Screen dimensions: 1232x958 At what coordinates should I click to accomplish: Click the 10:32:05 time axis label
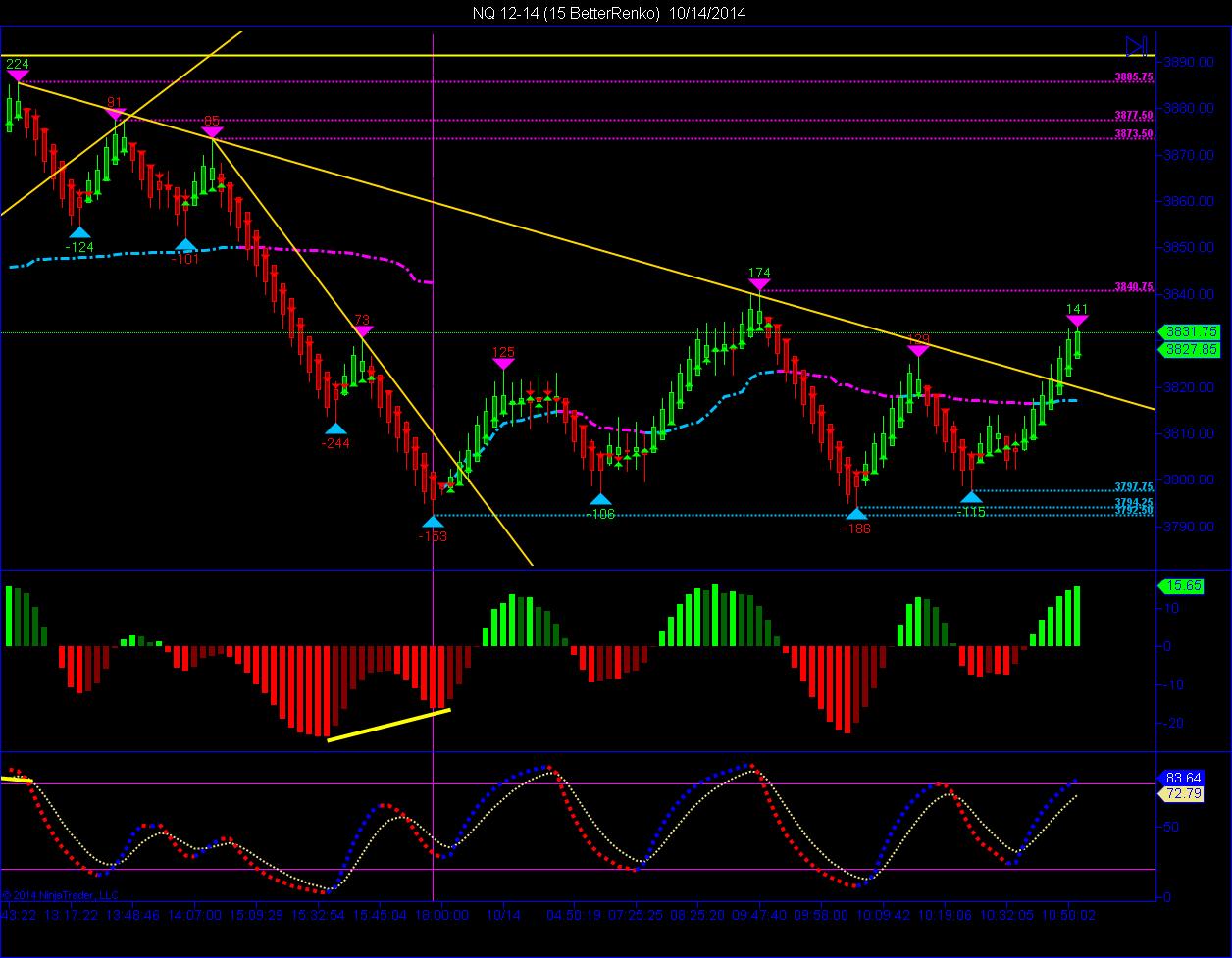[1006, 914]
